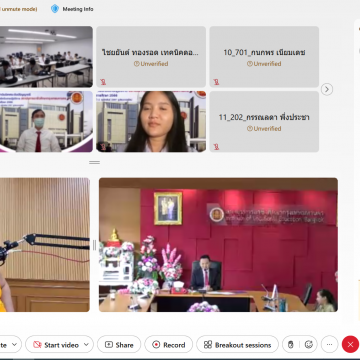Expand the mute options arrow

click(x=14, y=345)
